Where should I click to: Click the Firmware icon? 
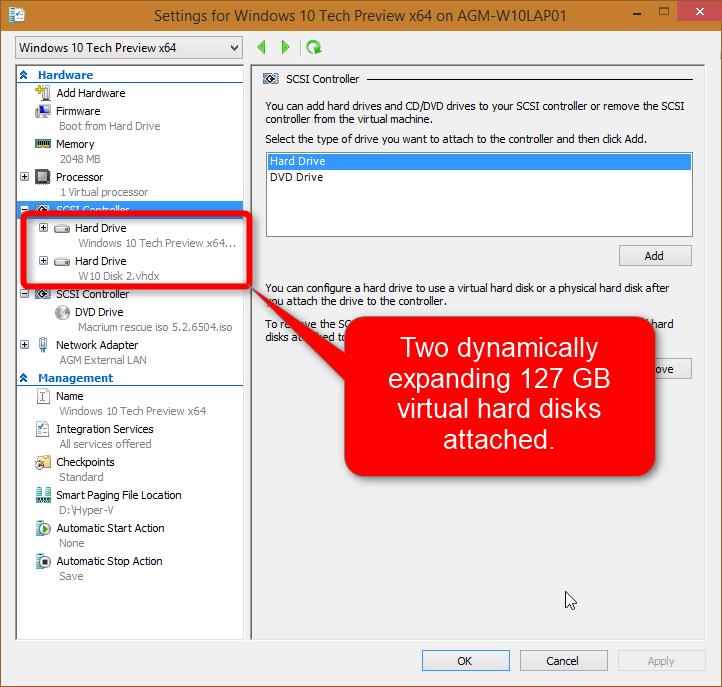[x=43, y=111]
